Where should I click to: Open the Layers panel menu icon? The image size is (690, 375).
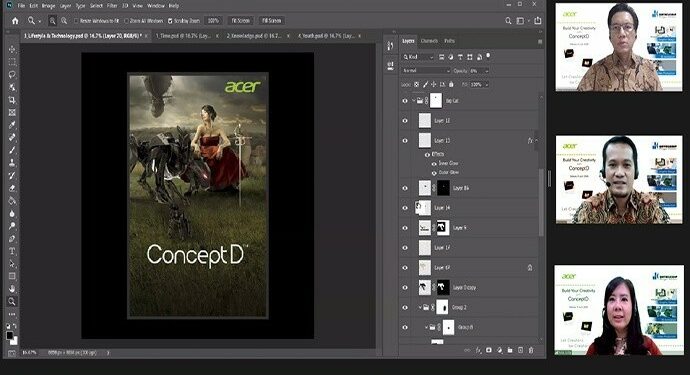540,41
